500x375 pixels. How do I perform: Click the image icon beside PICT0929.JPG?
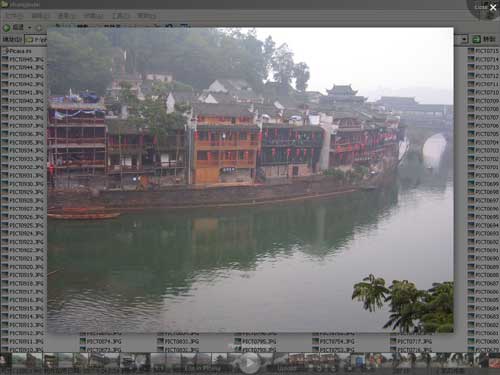click(5, 192)
